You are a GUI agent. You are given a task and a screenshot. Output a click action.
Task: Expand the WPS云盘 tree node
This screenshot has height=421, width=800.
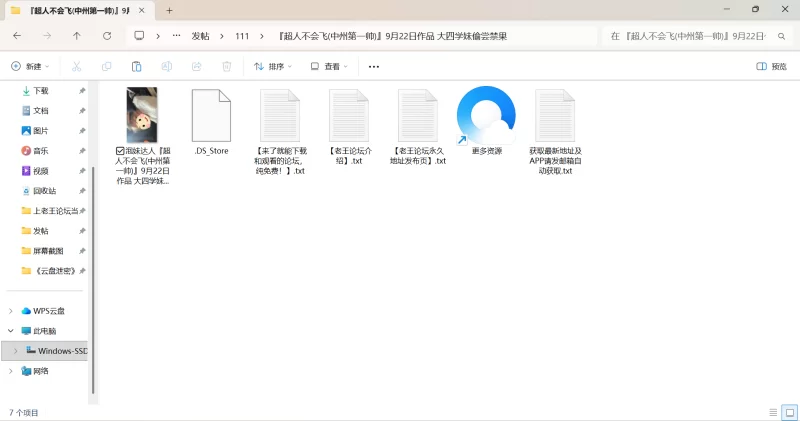pyautogui.click(x=11, y=311)
